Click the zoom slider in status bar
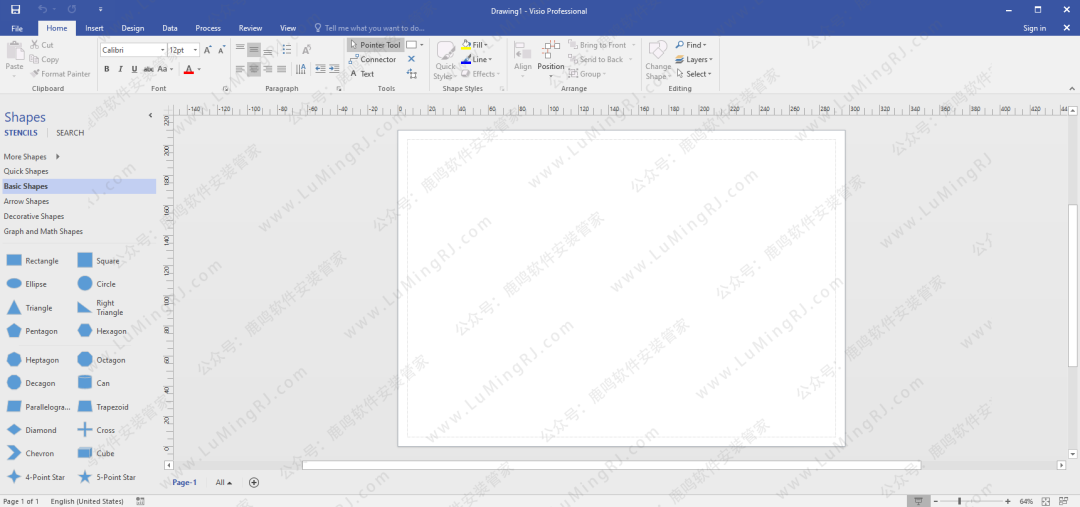The width and height of the screenshot is (1080, 507). pyautogui.click(x=959, y=500)
